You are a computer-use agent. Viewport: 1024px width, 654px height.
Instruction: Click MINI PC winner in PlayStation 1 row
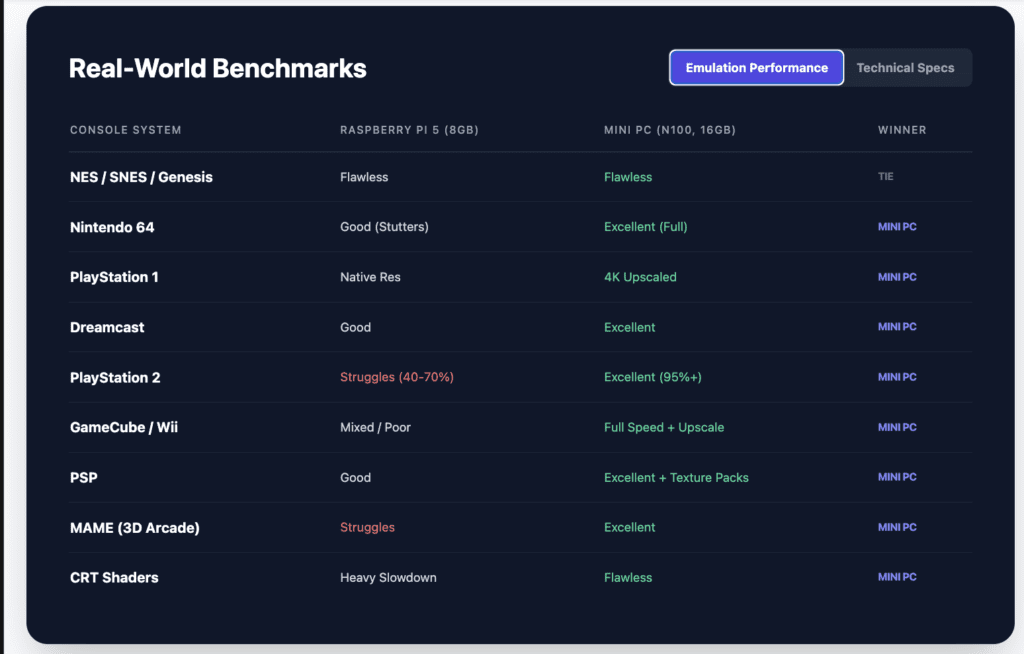point(897,277)
